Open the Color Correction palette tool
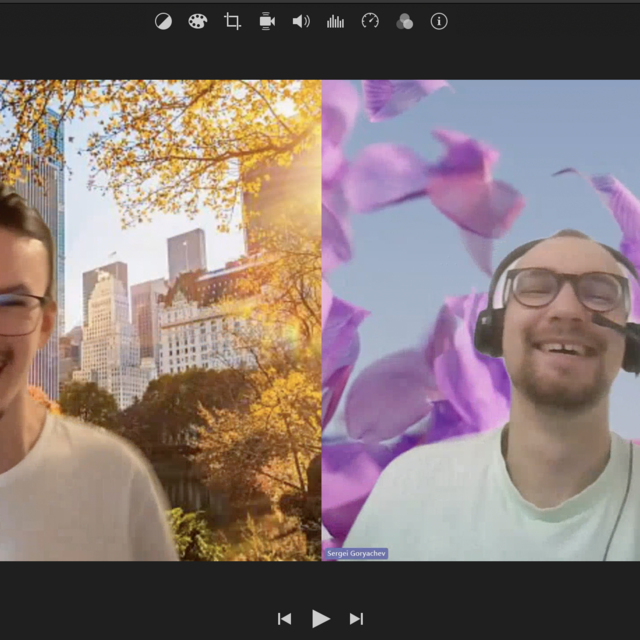This screenshot has width=640, height=640. pyautogui.click(x=197, y=21)
